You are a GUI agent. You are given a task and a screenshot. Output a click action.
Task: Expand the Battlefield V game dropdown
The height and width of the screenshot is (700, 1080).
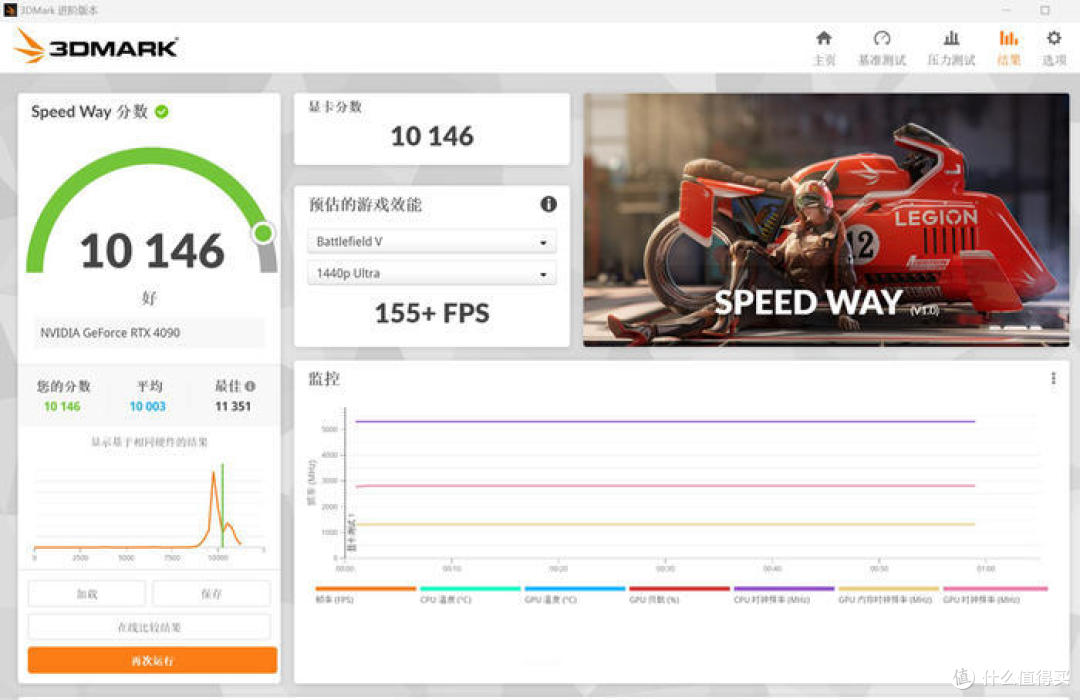432,242
